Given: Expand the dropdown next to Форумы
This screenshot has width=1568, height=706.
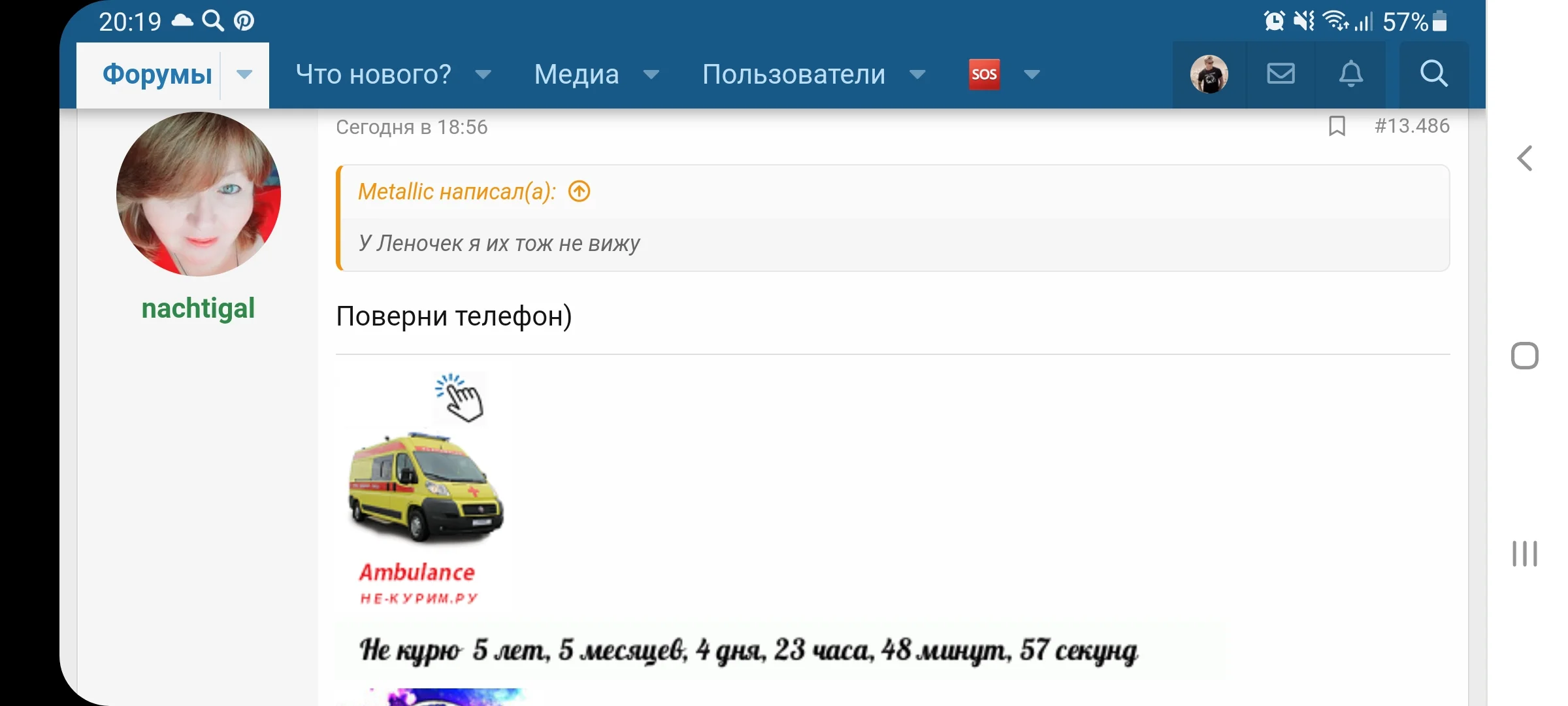Looking at the screenshot, I should (244, 74).
